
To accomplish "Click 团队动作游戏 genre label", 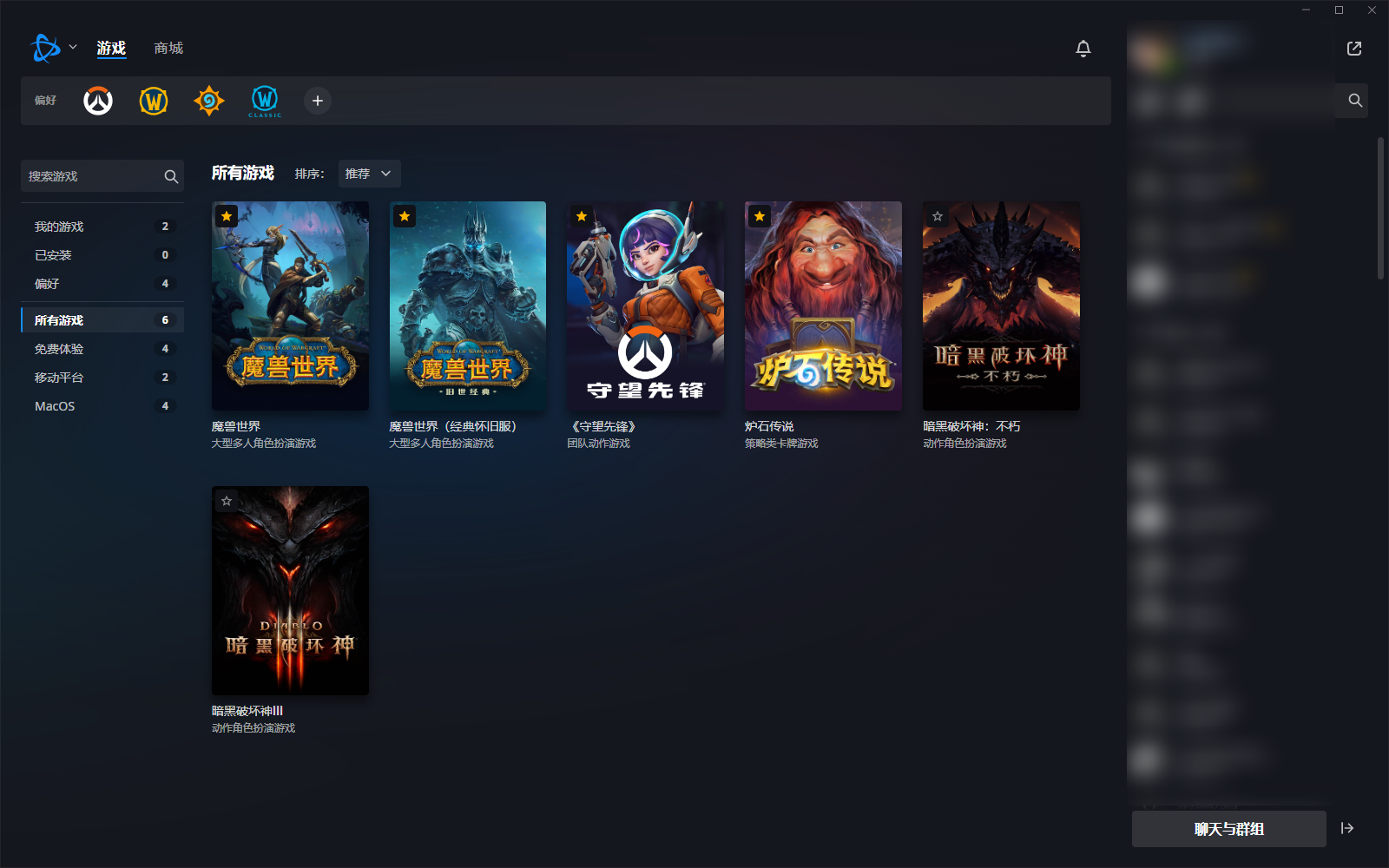I will pyautogui.click(x=599, y=444).
